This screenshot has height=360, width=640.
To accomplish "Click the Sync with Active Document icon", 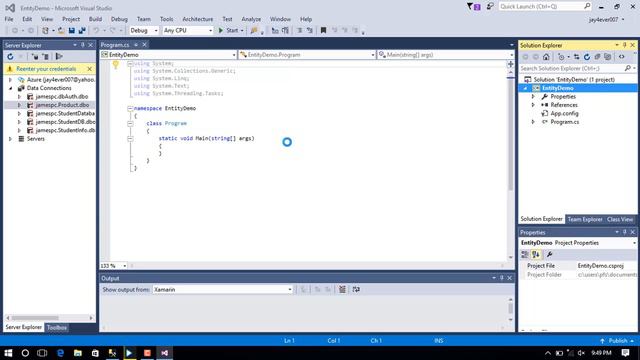I will (576, 57).
